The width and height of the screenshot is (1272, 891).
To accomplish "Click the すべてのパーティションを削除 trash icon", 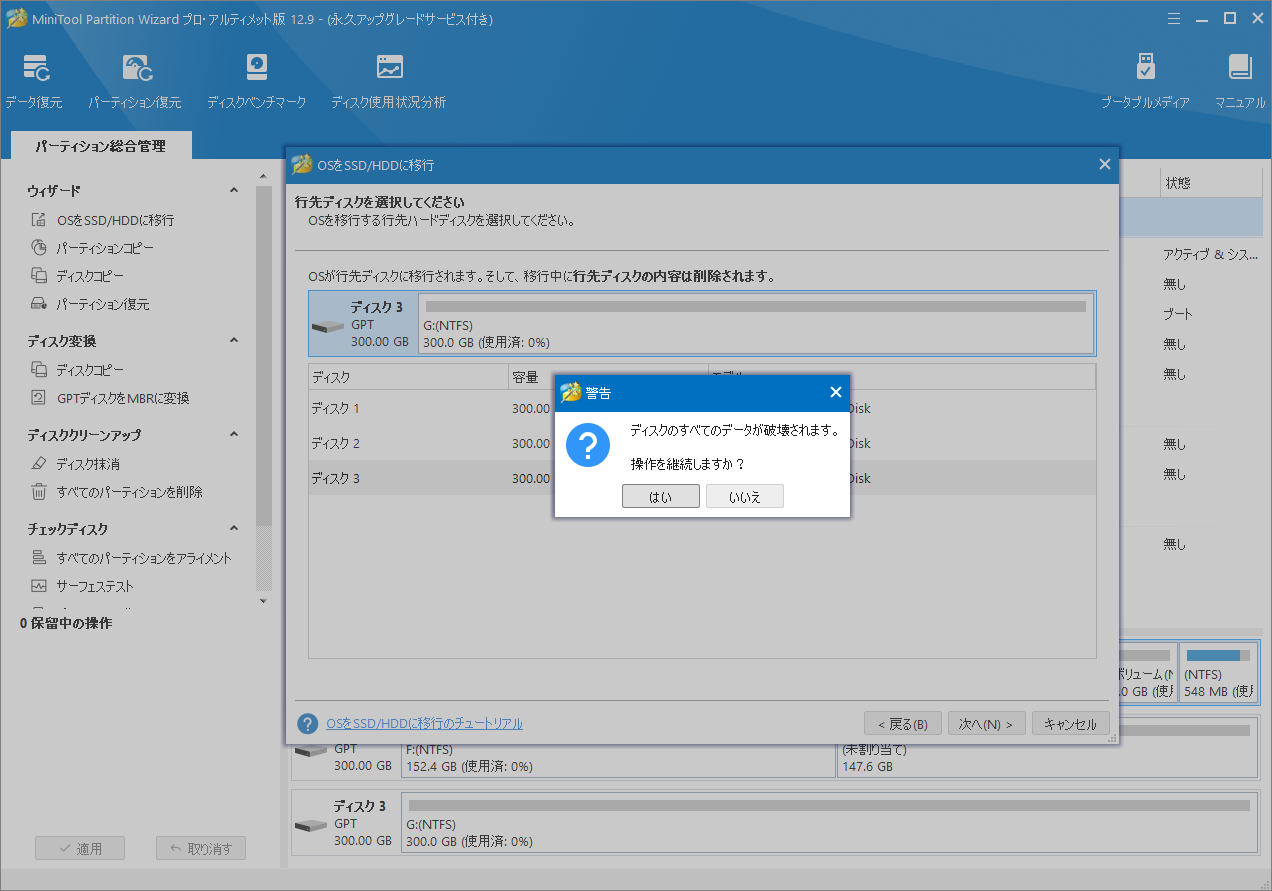I will coord(39,492).
